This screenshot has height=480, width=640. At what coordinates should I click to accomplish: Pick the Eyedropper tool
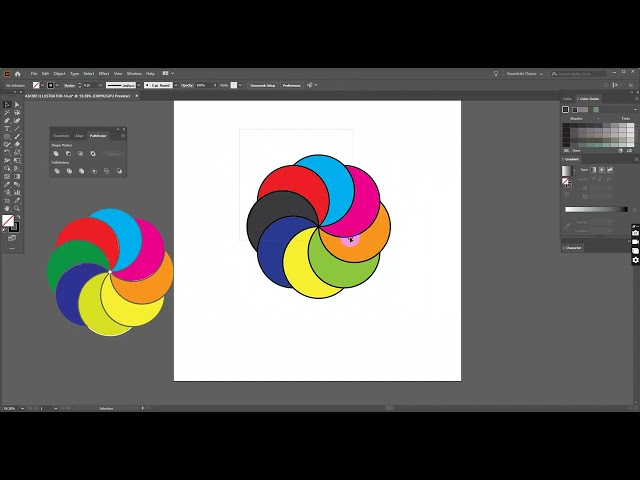[x=7, y=184]
